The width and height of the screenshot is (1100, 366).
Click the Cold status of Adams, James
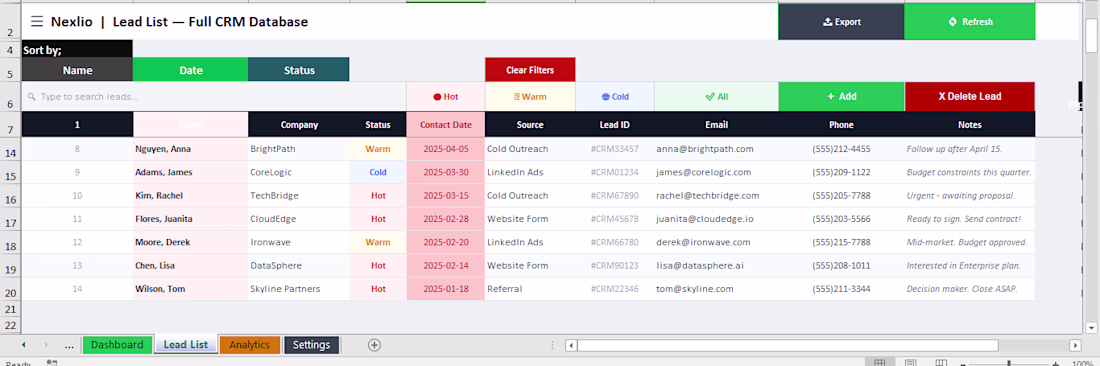click(377, 172)
